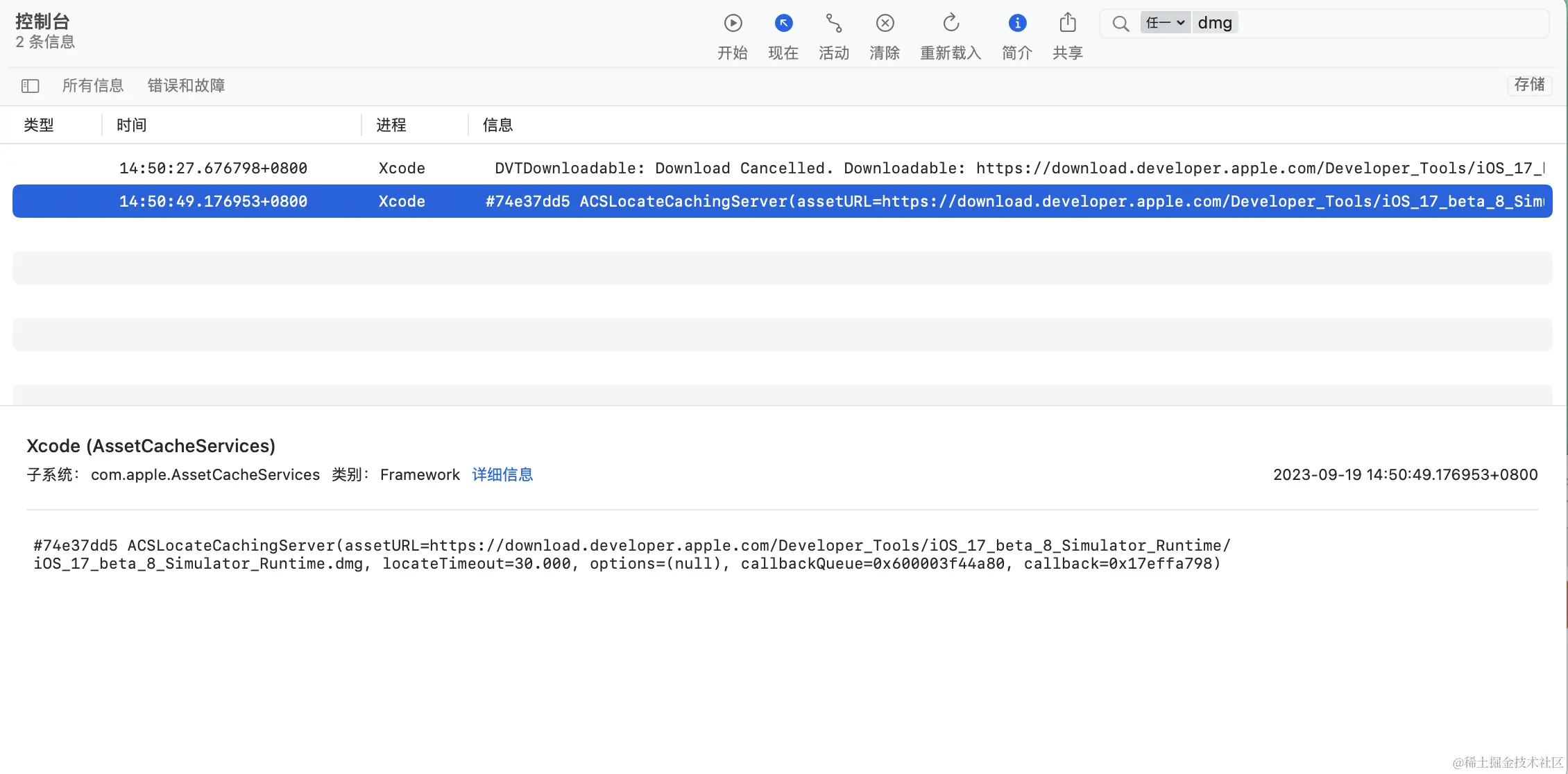Sort by the 时间 column header
1568x774 pixels.
click(132, 125)
